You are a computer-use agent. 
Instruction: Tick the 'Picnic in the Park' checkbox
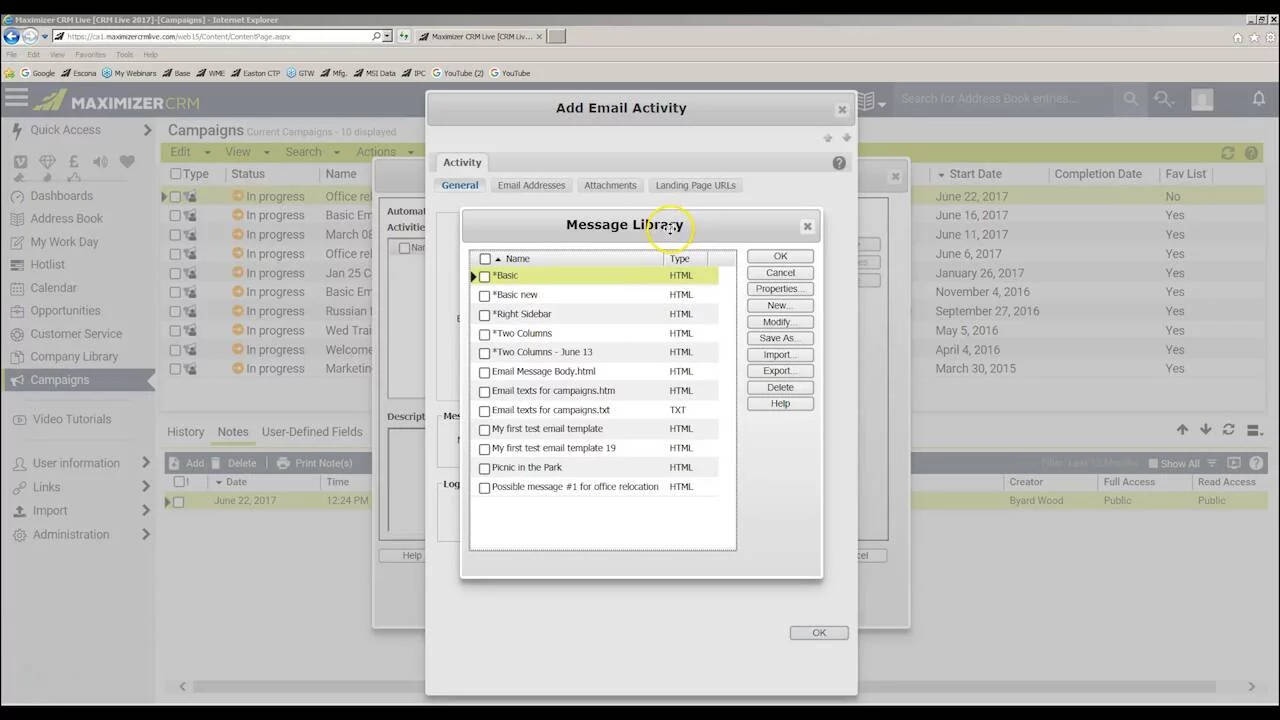pos(485,468)
